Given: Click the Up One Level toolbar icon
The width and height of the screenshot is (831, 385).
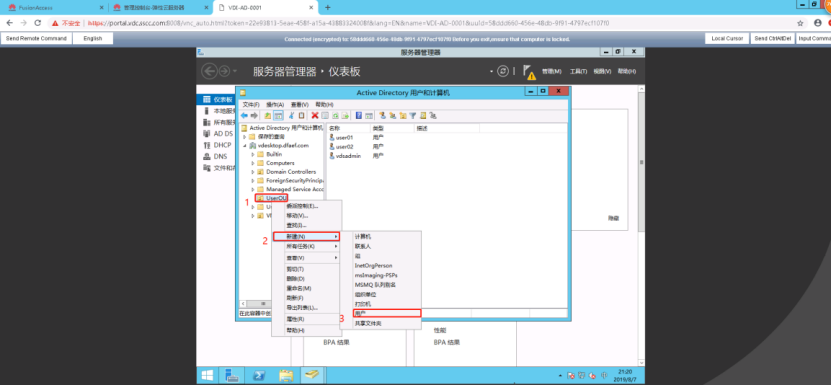Looking at the screenshot, I should 268,116.
